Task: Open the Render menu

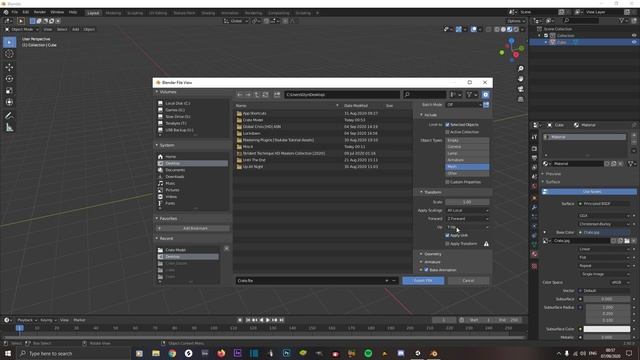Action: pyautogui.click(x=40, y=12)
